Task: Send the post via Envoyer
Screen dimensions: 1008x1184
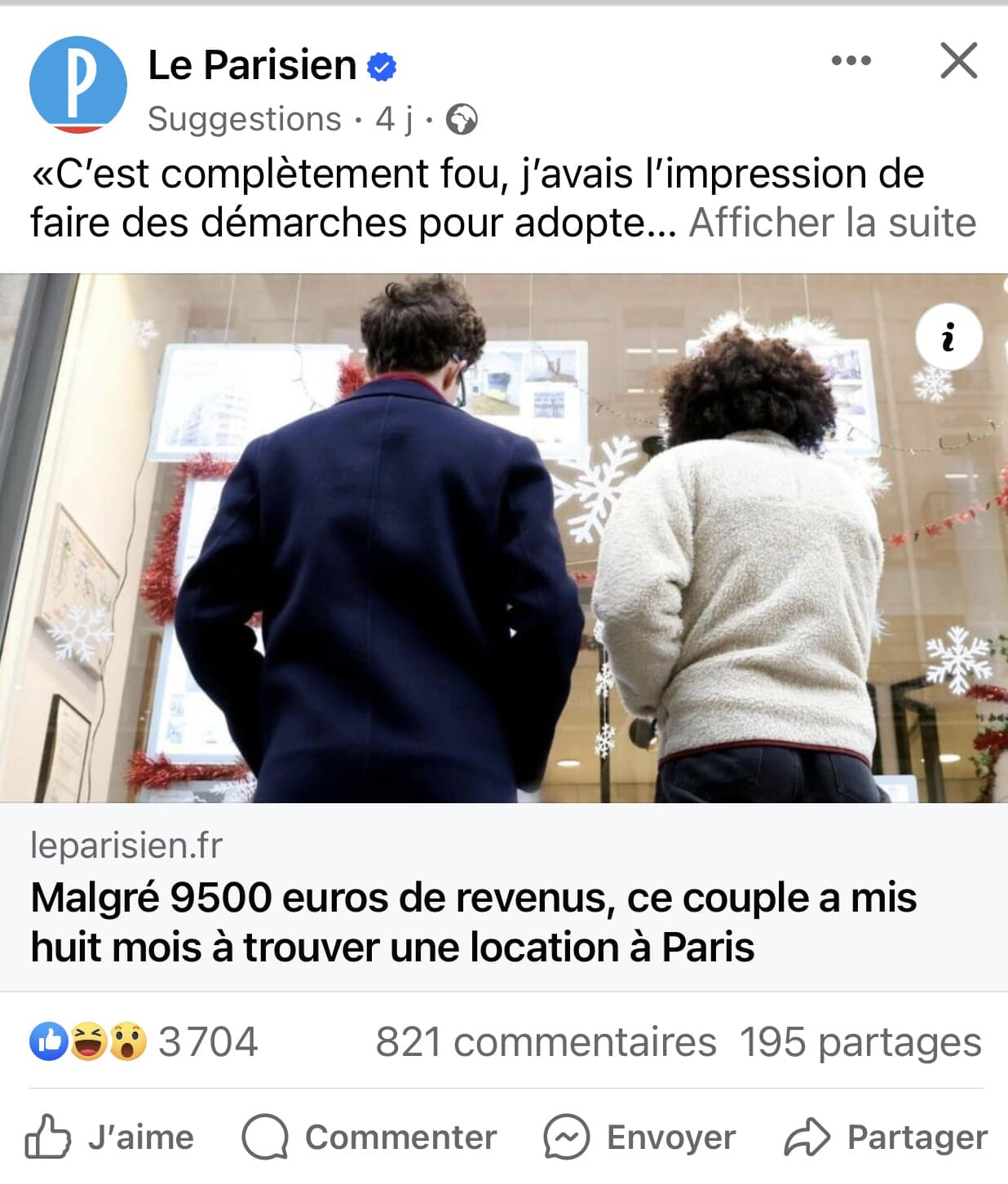Action: tap(639, 1137)
